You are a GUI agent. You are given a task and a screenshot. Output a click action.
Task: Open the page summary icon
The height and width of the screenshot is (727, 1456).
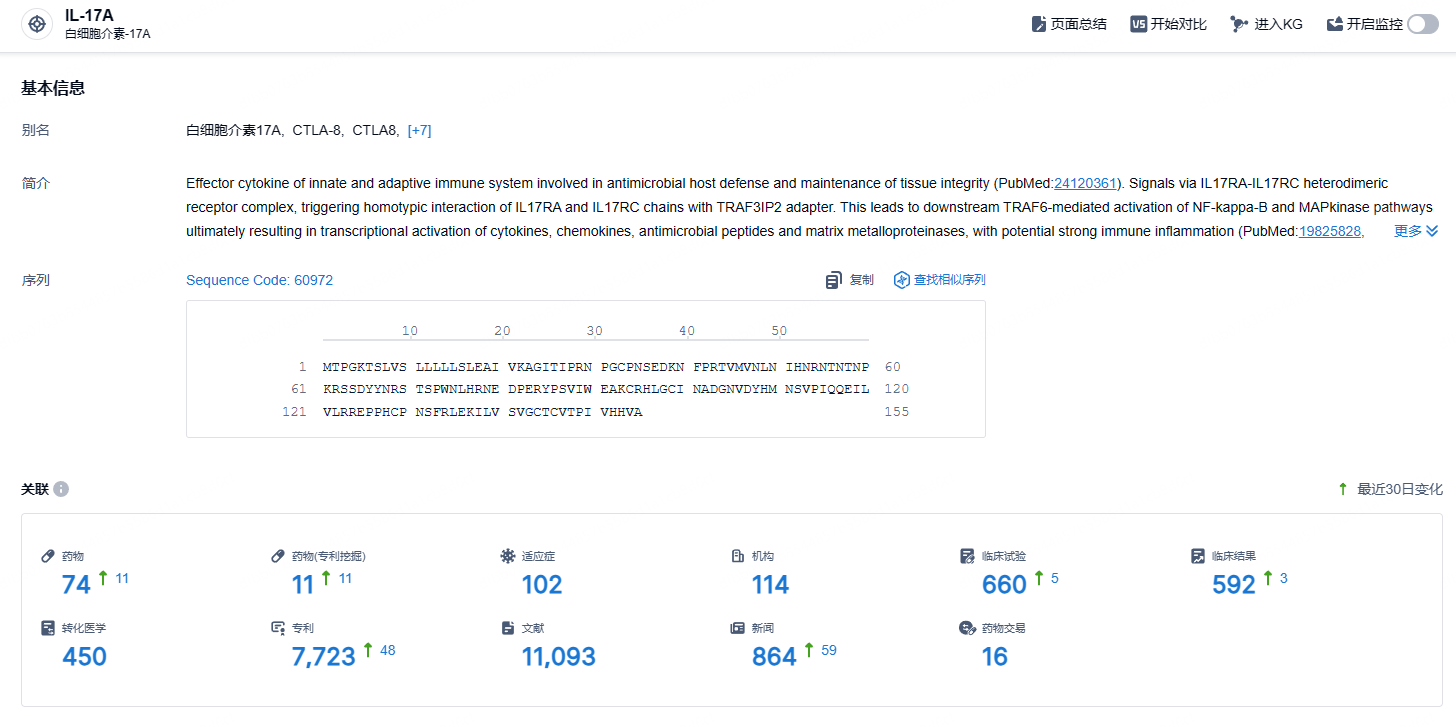click(1039, 24)
